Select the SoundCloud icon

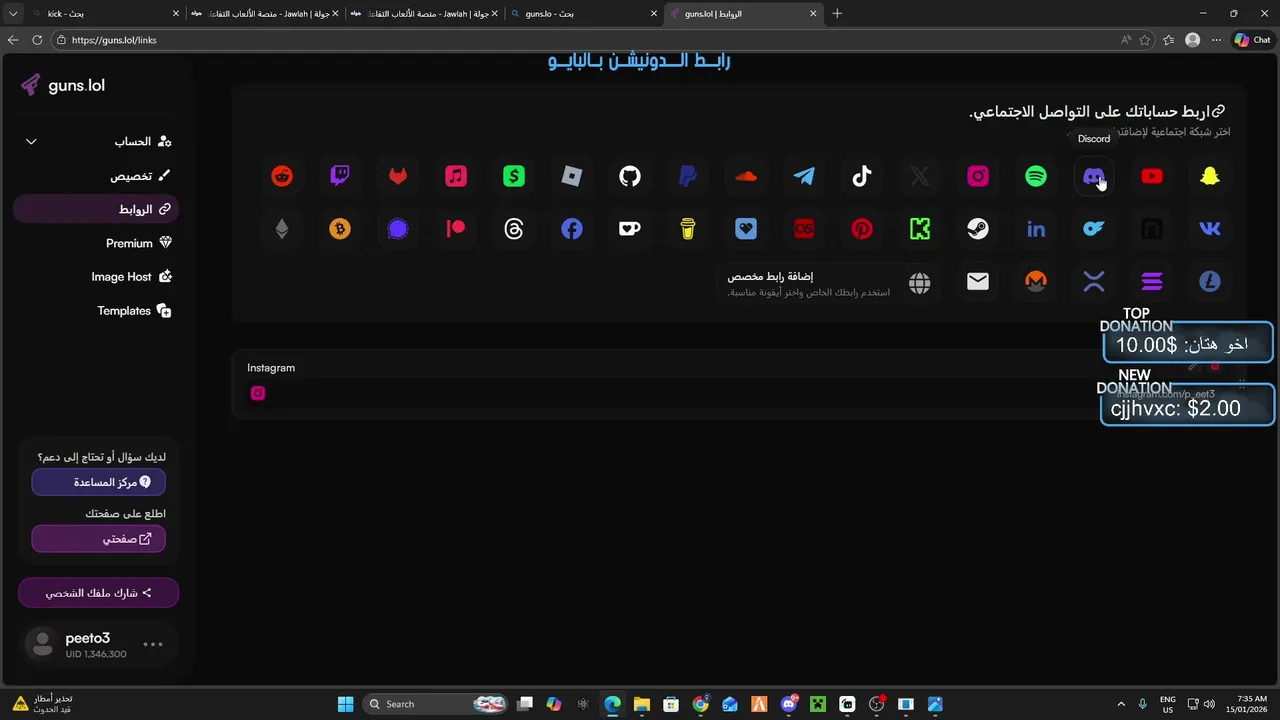tap(746, 177)
